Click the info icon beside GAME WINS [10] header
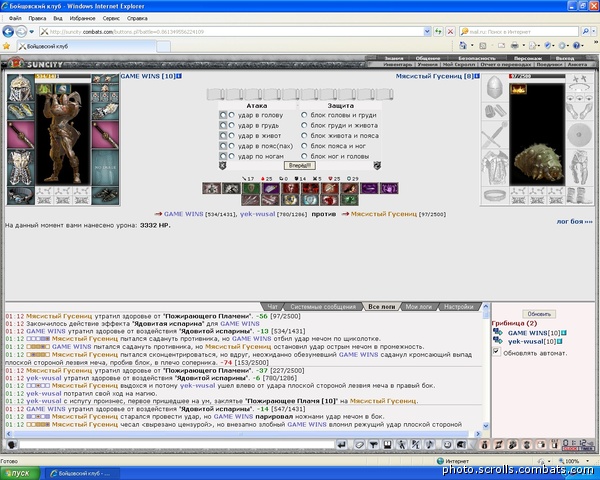600x480 pixels. [x=179, y=76]
